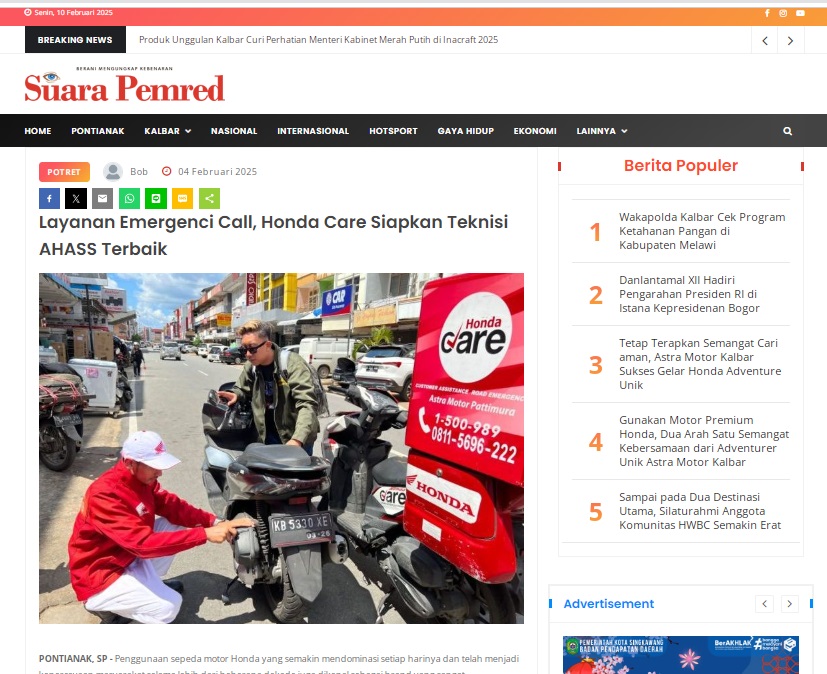
Task: Share article via SMS icon
Action: (x=182, y=199)
